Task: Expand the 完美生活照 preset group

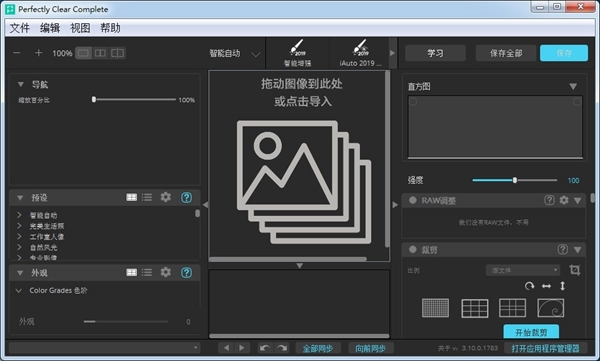Action: 19,226
